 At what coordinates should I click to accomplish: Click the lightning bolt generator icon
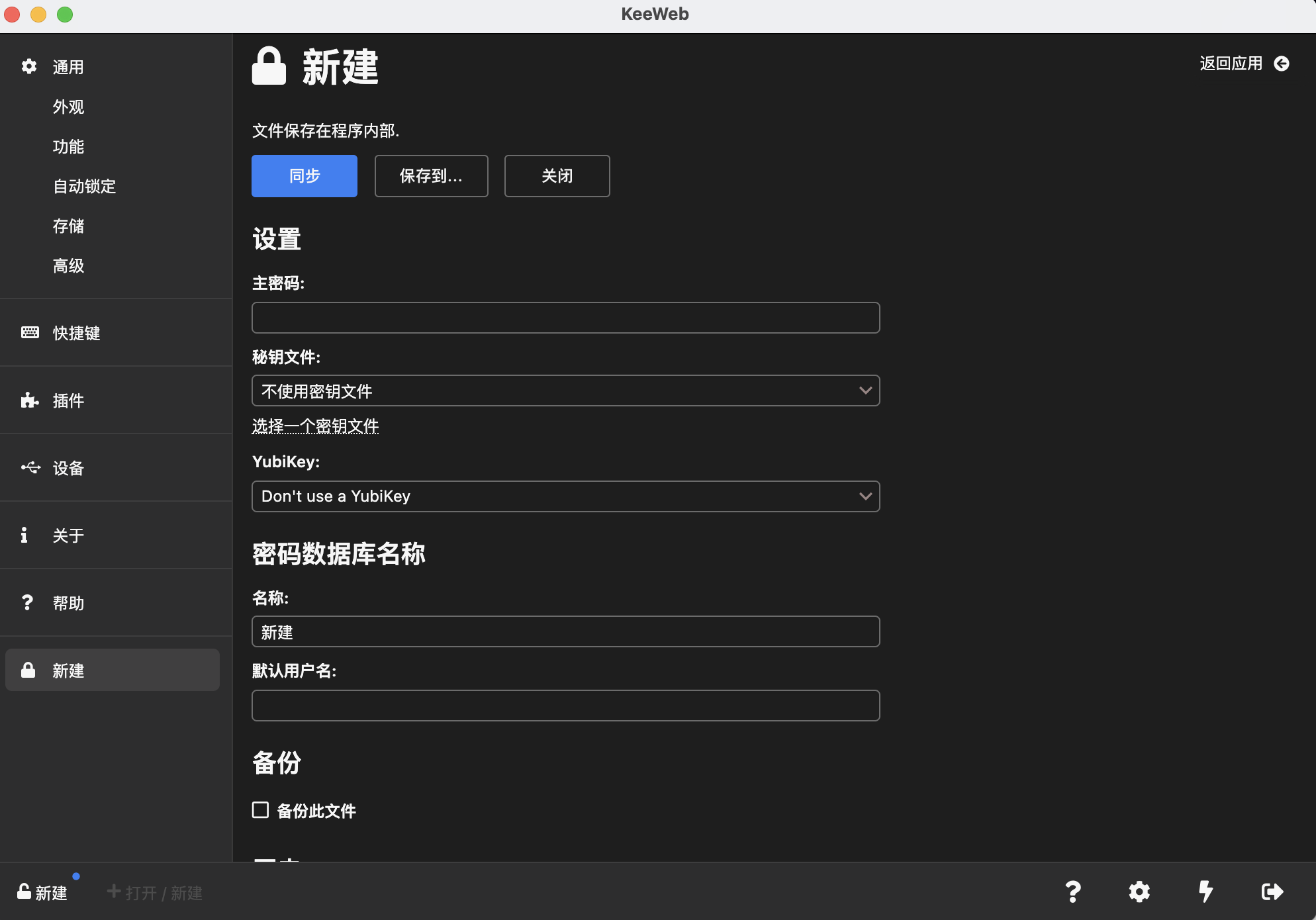tap(1205, 892)
